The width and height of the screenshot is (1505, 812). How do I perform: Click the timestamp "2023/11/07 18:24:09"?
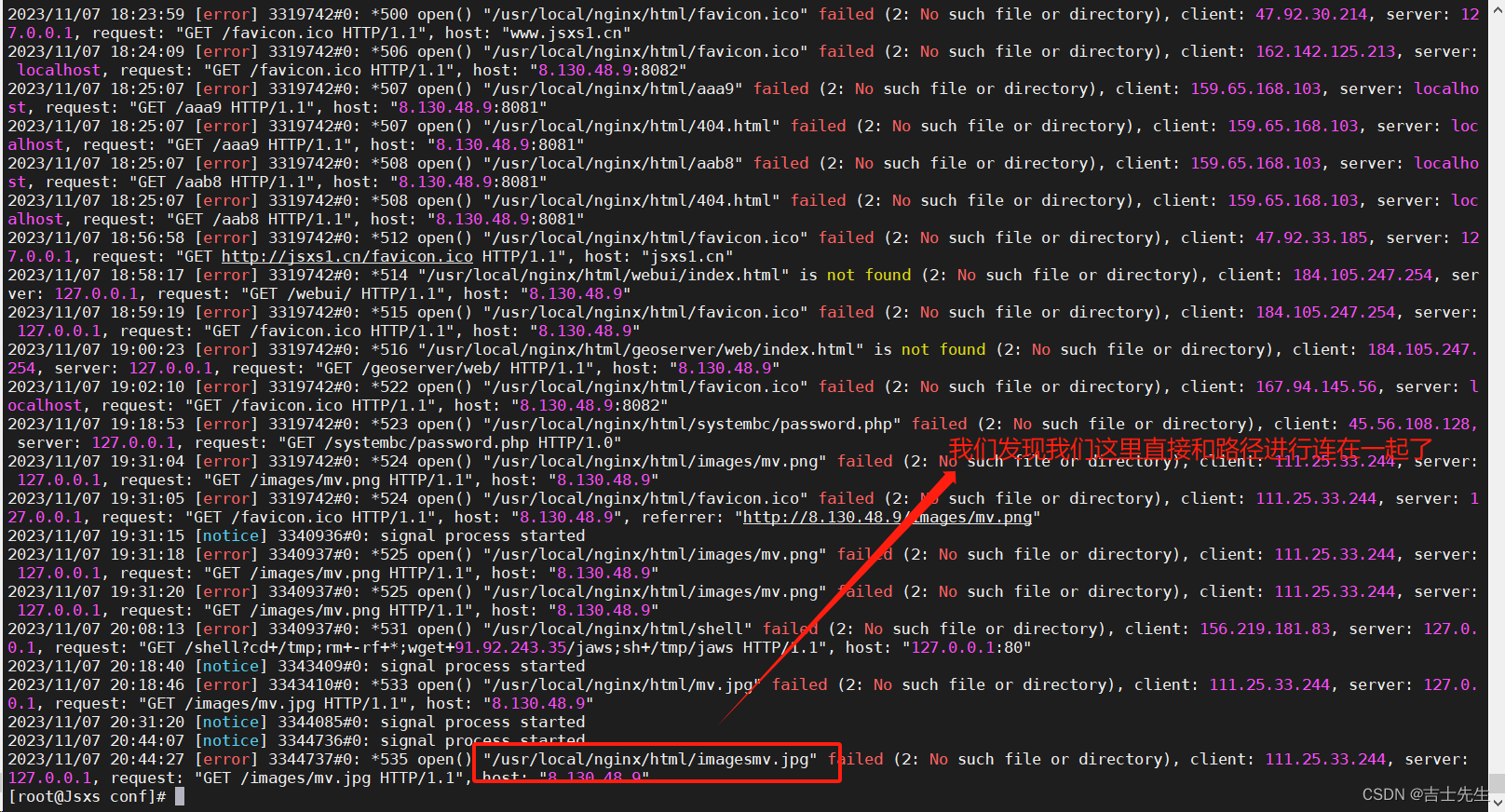tap(96, 51)
